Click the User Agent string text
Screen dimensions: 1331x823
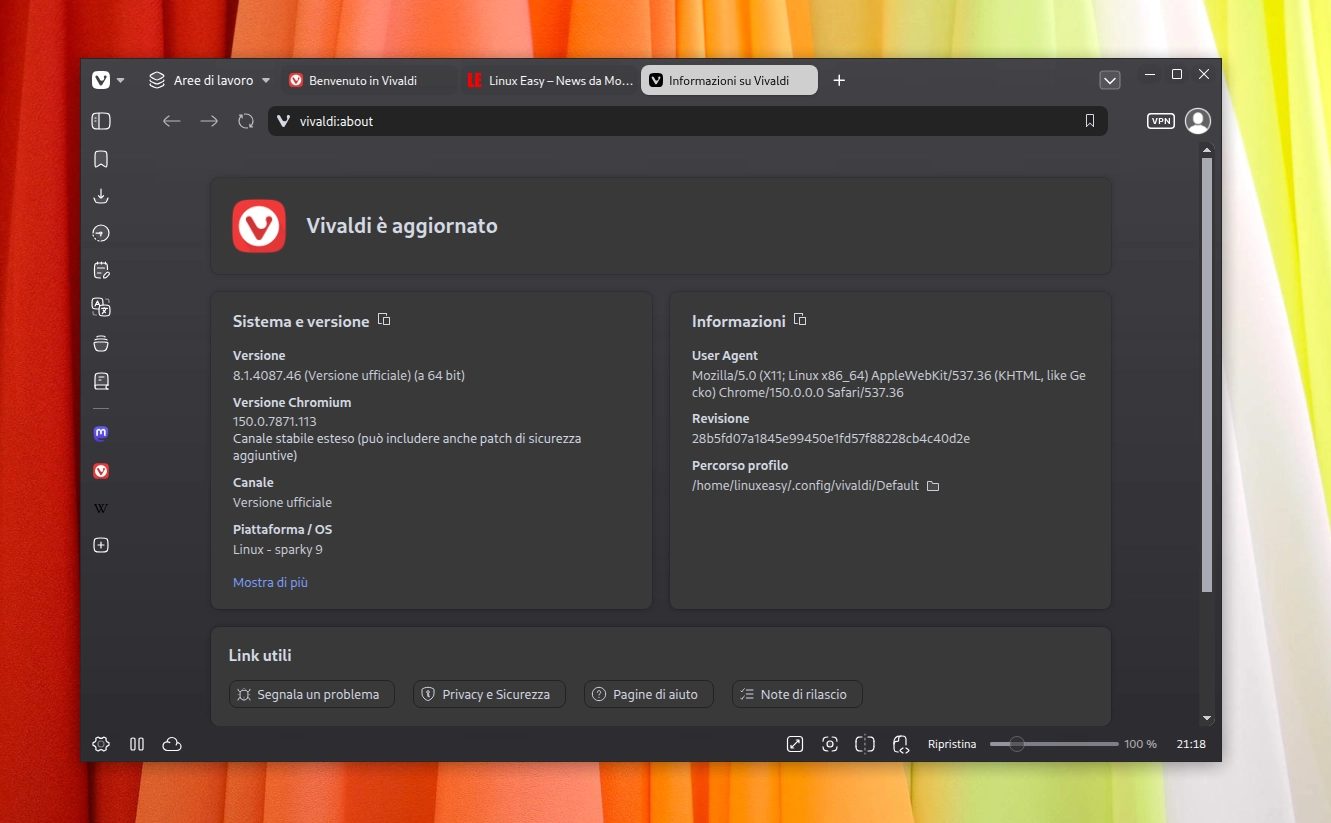889,384
